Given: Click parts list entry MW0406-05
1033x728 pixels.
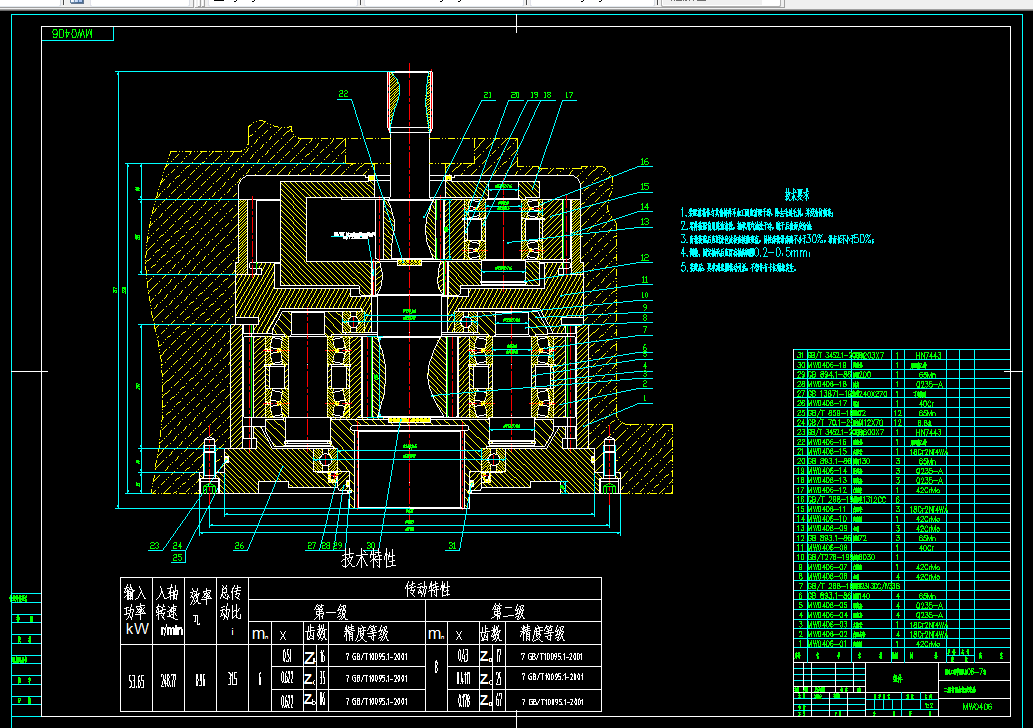Looking at the screenshot, I should pos(827,605).
